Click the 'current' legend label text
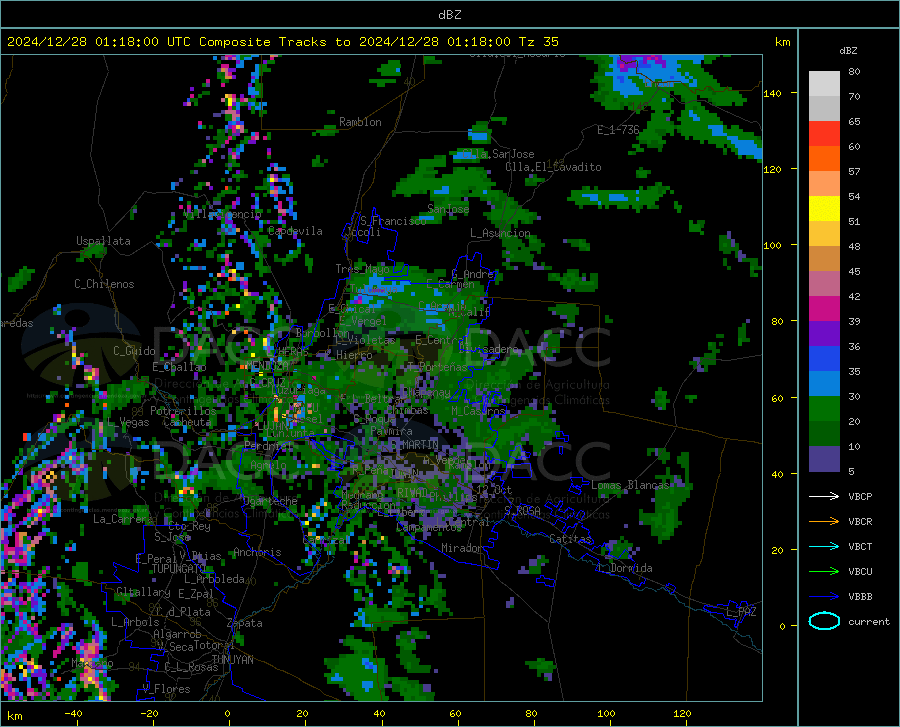 click(x=869, y=621)
